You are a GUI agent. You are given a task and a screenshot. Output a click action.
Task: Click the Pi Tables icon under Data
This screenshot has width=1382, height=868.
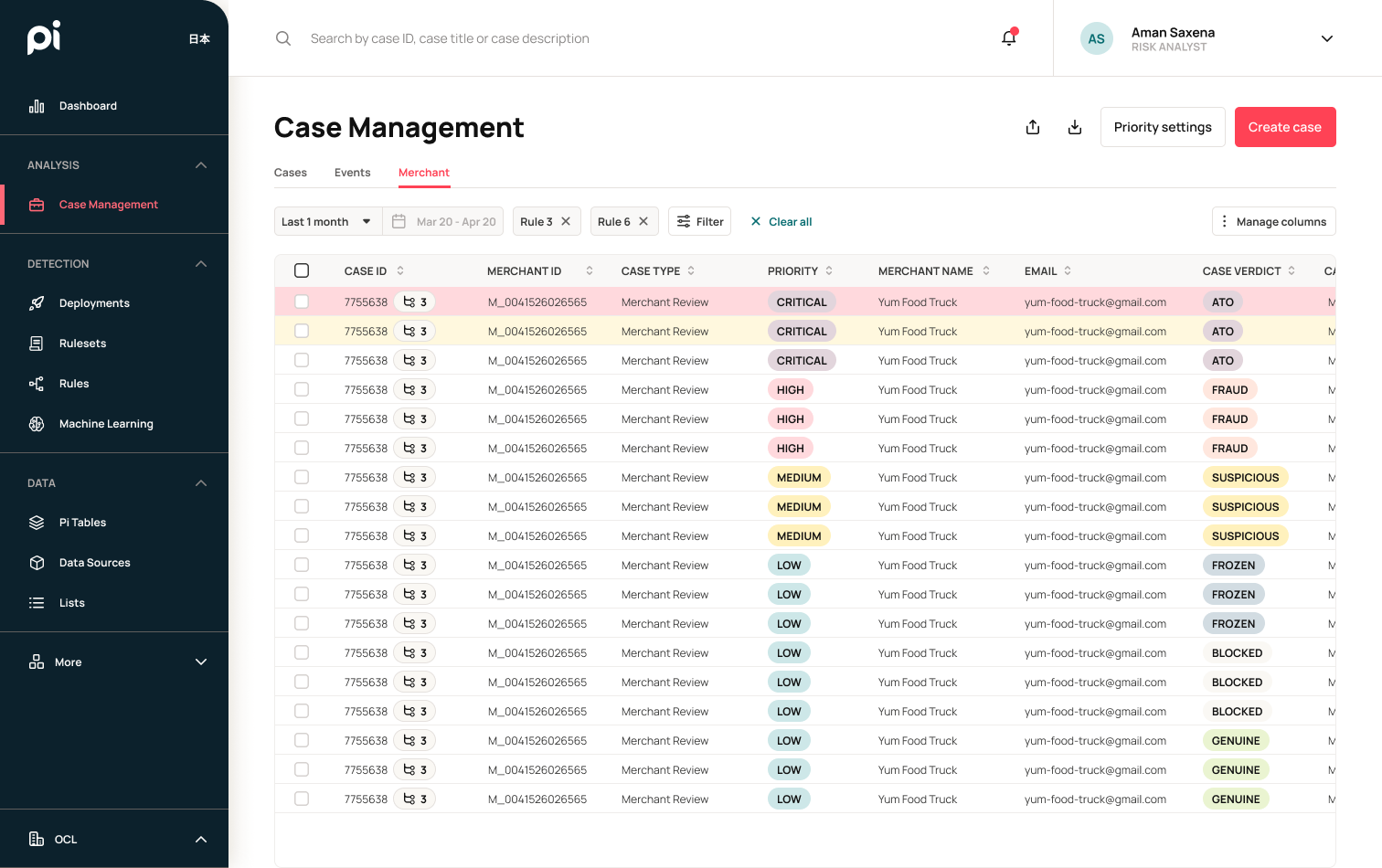pyautogui.click(x=37, y=522)
